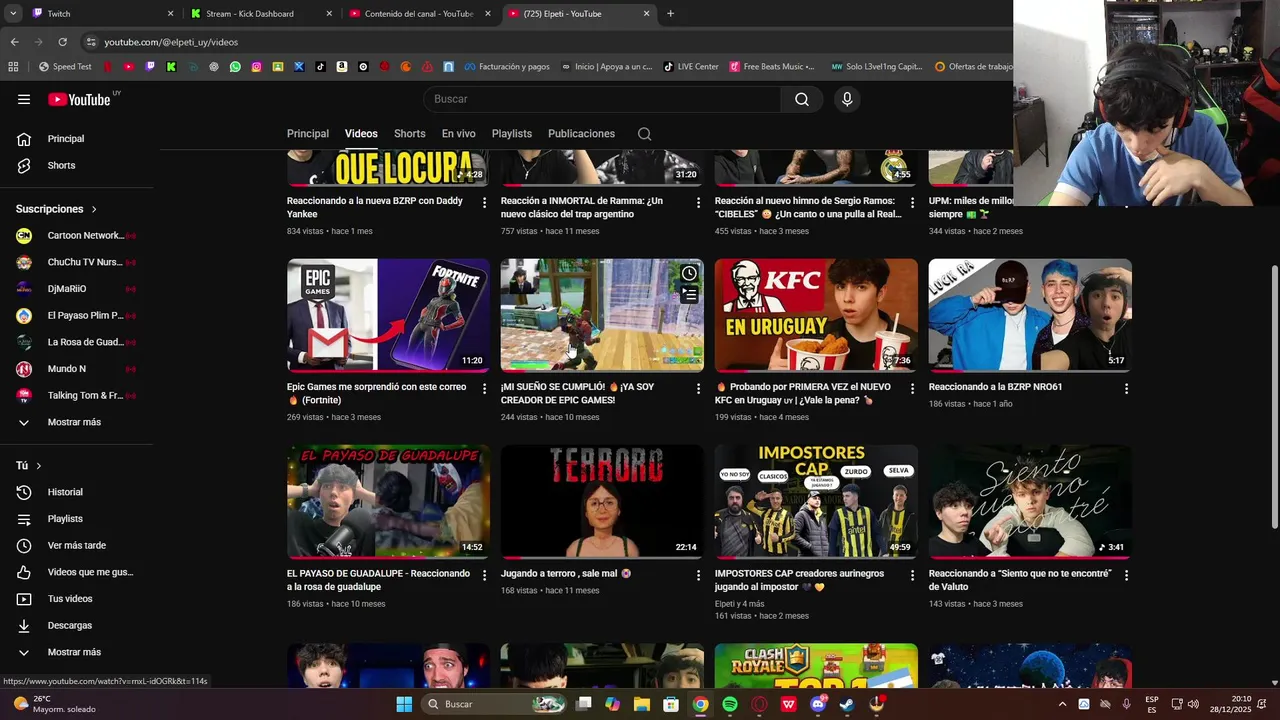Viewport: 1280px width, 720px height.
Task: Expand Mostrar más under subscriptions
Action: (x=76, y=422)
